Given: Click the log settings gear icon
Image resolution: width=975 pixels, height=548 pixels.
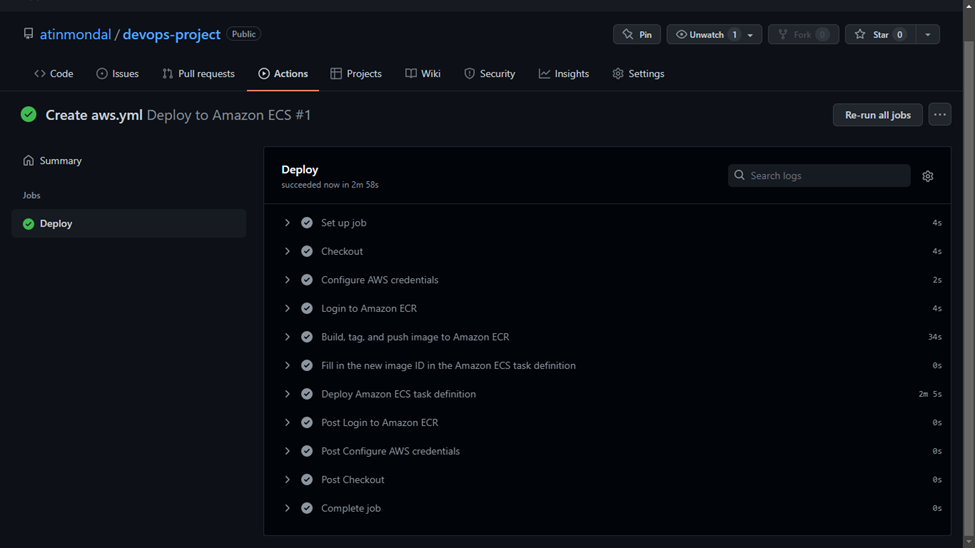Looking at the screenshot, I should point(928,176).
